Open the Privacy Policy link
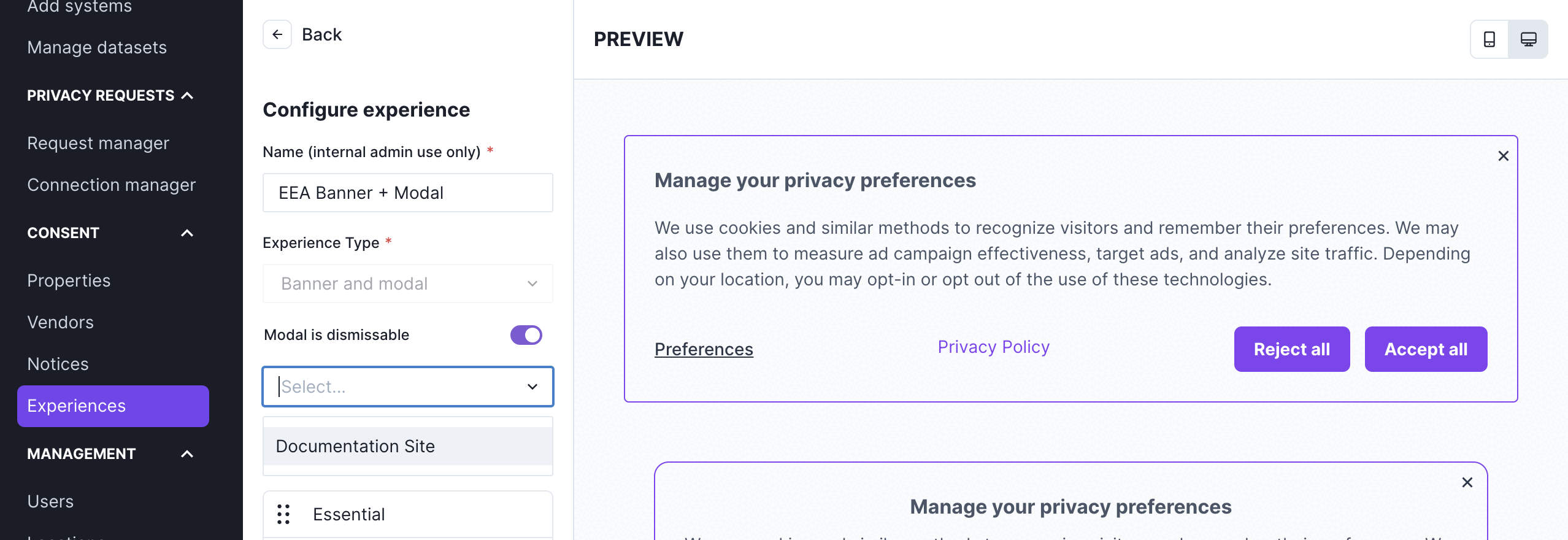The image size is (1568, 540). [x=994, y=347]
